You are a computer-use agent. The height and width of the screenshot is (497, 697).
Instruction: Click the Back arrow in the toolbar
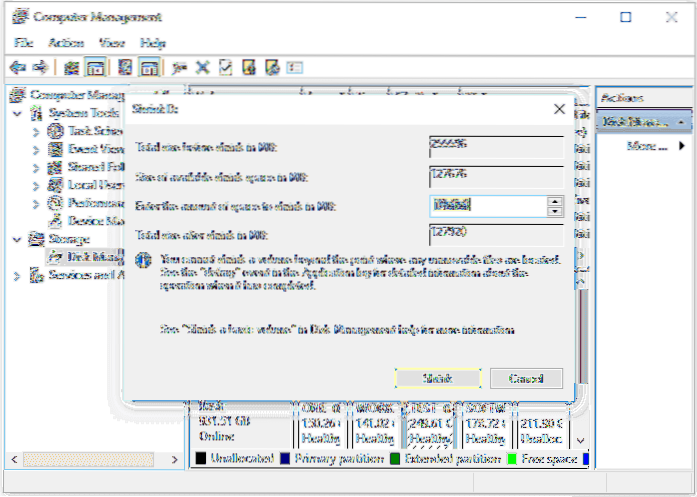17,67
